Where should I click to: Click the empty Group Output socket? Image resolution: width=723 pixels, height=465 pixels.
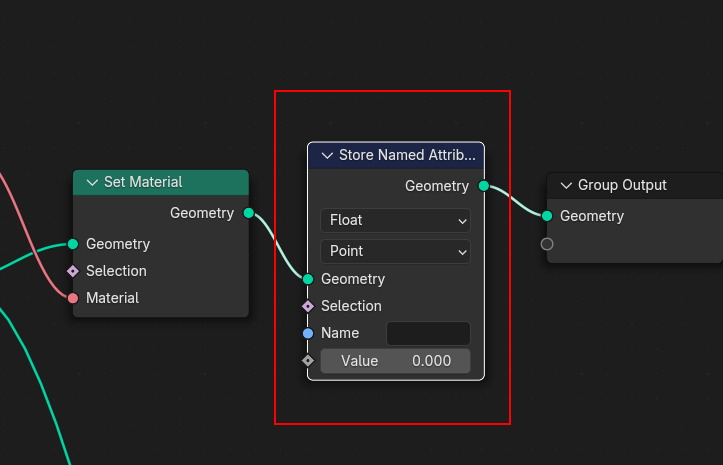coord(547,244)
